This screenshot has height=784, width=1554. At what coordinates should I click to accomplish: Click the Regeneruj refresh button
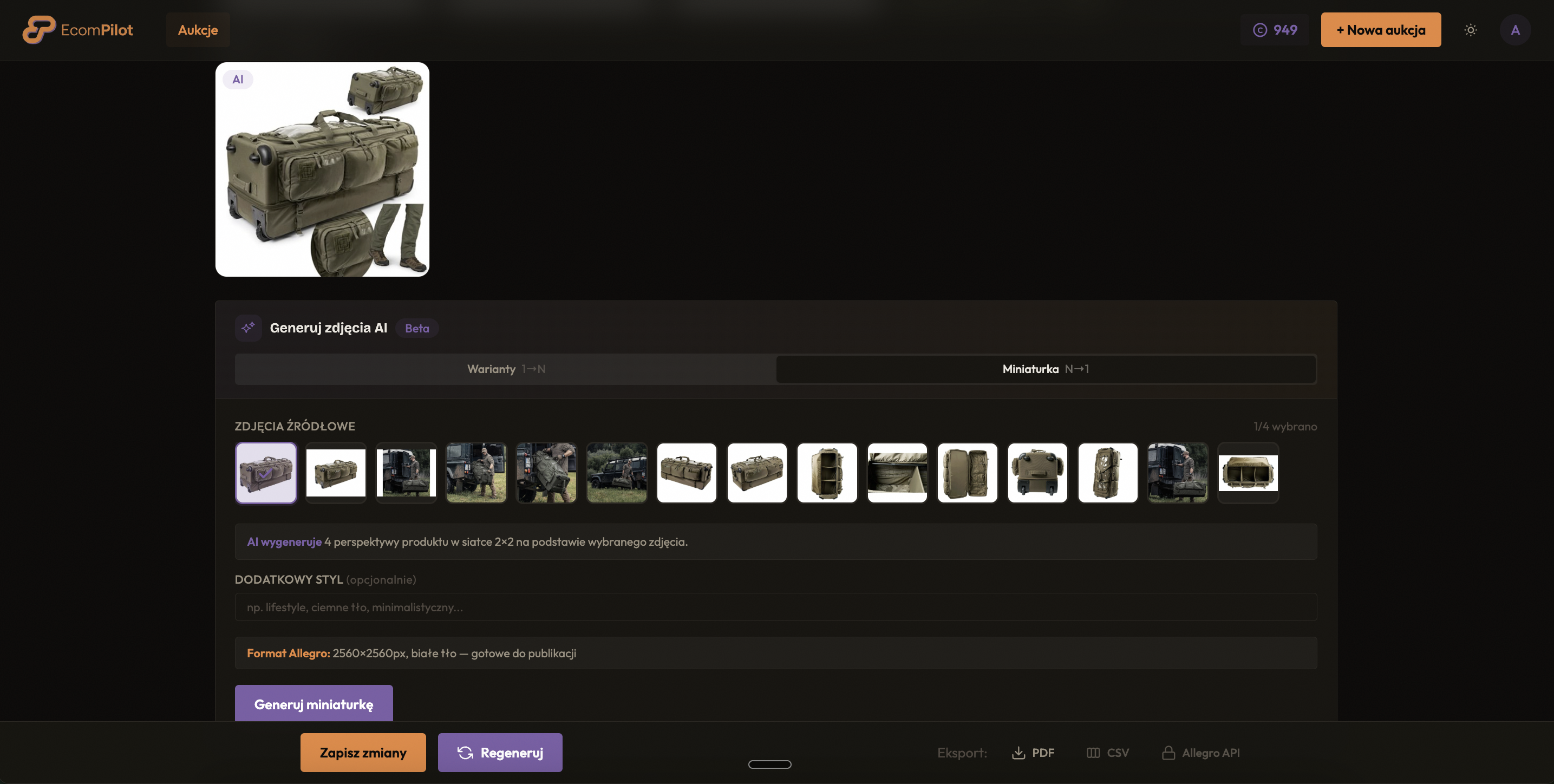pos(499,753)
